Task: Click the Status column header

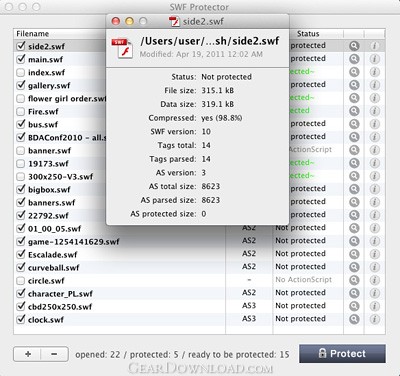Action: point(308,34)
